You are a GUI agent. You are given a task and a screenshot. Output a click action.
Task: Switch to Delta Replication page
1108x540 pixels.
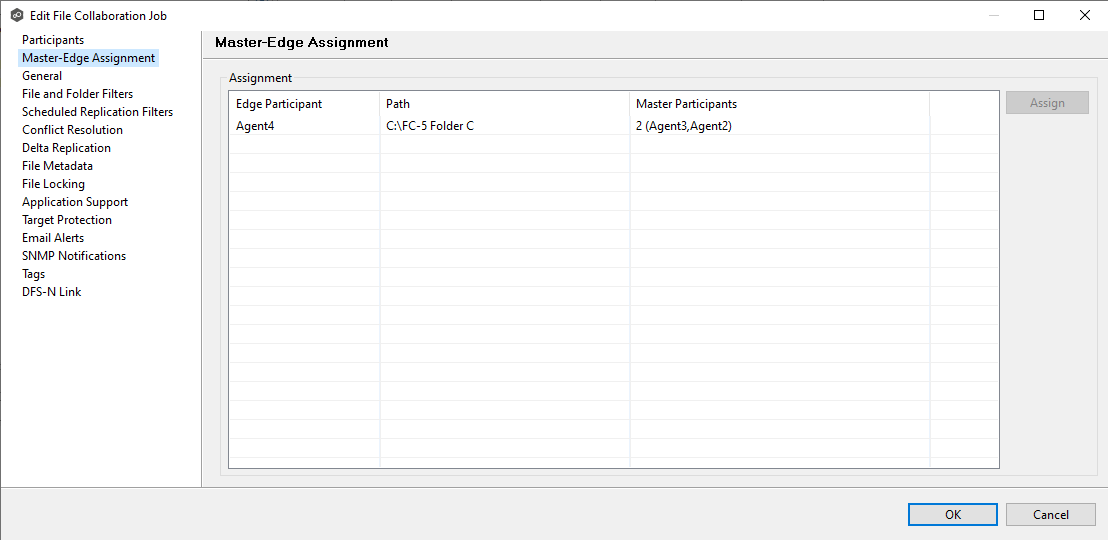pyautogui.click(x=66, y=148)
